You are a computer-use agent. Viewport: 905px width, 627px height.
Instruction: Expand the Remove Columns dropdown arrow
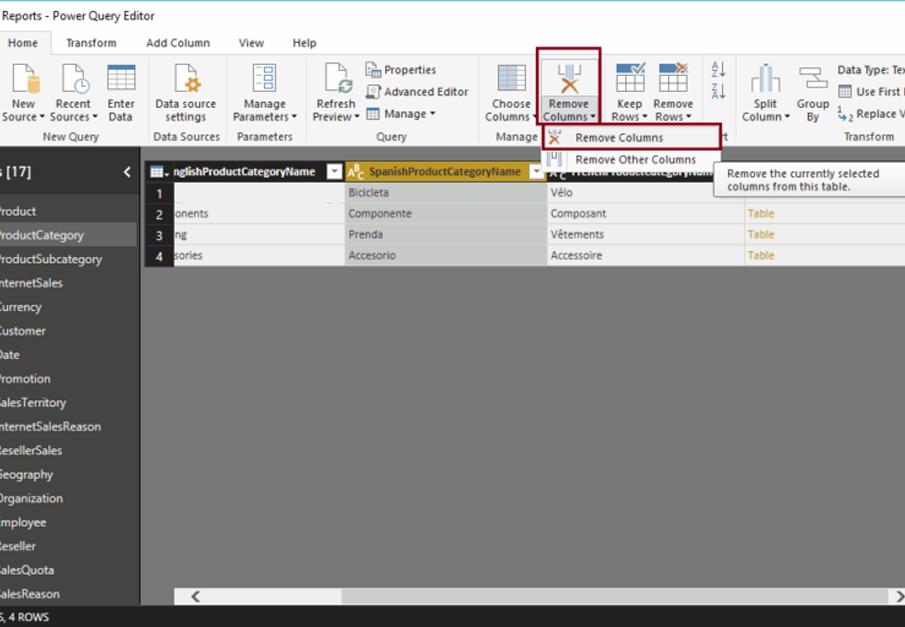pyautogui.click(x=593, y=117)
